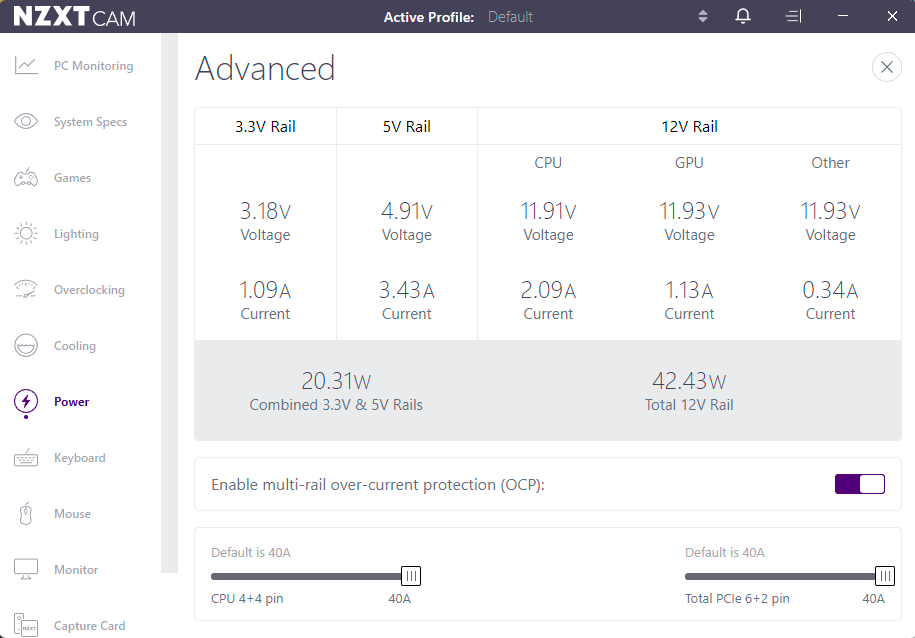The image size is (915, 638).
Task: Click the CPU 4+4 pin slider handle
Action: 411,576
